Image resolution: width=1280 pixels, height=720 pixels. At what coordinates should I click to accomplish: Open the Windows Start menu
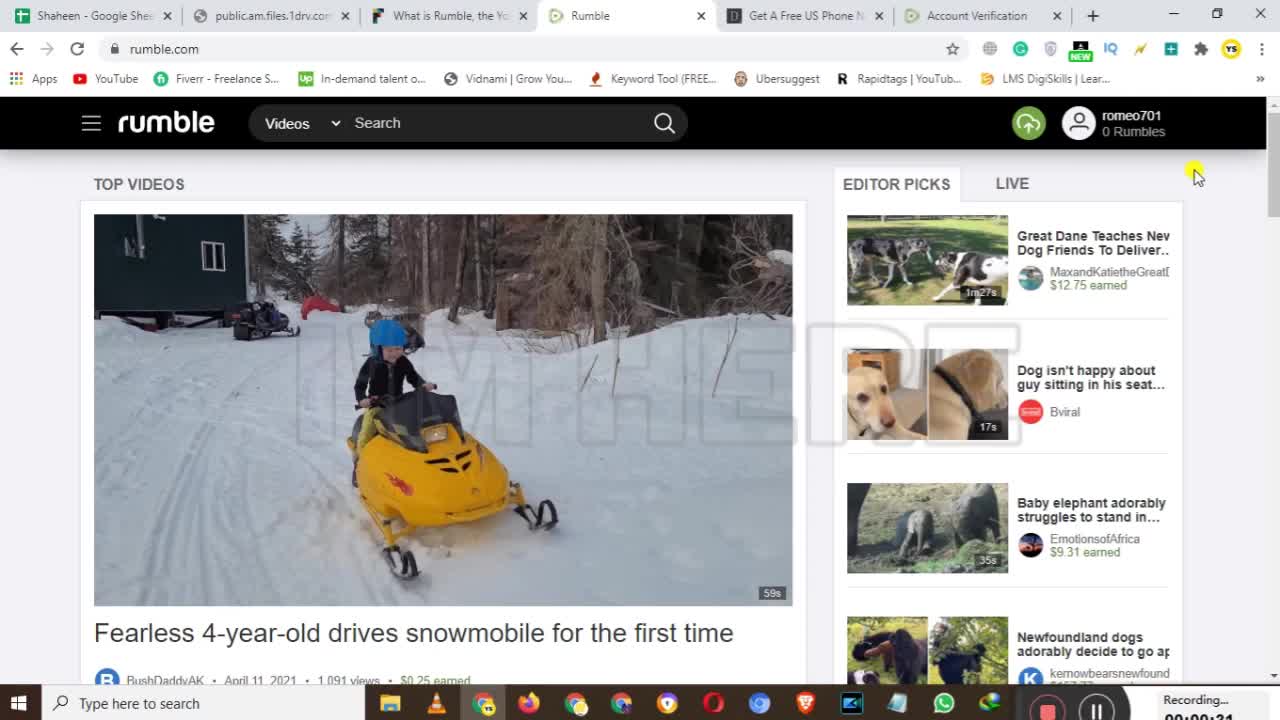pos(18,703)
